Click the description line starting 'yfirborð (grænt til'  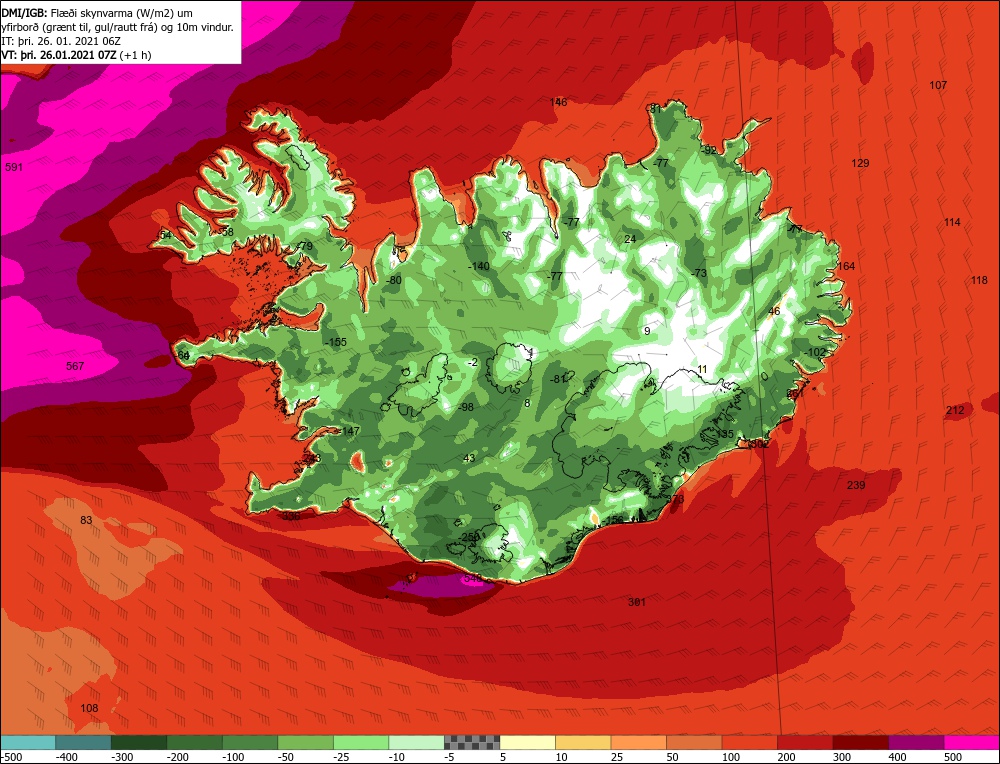pos(117,27)
